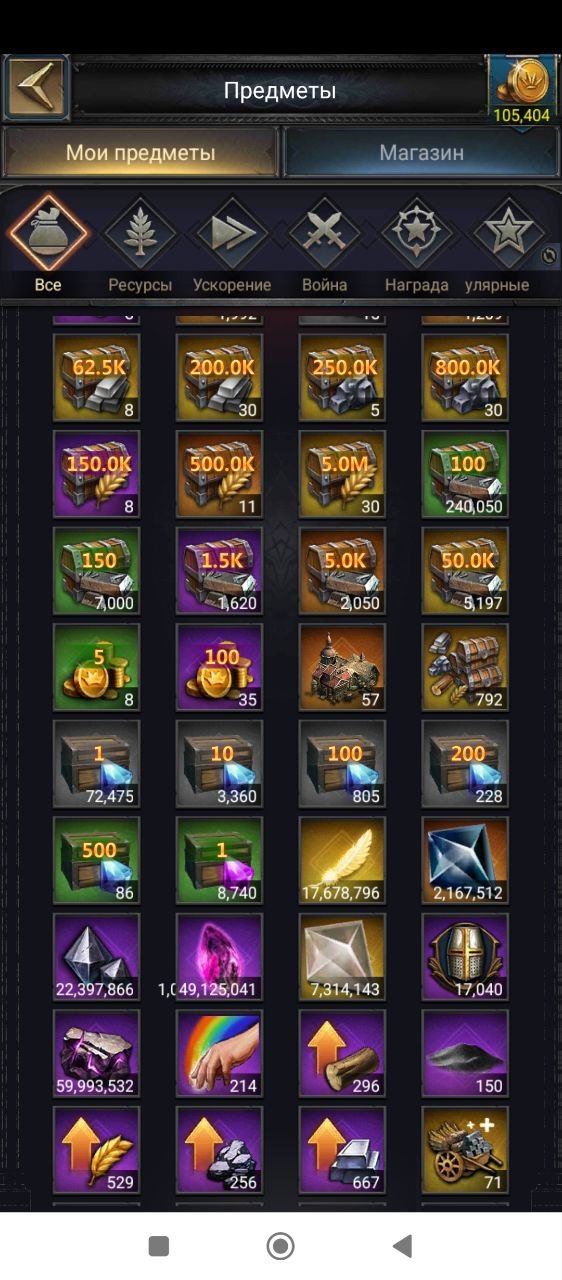Choose the knight helmet item 17,040

point(465,958)
